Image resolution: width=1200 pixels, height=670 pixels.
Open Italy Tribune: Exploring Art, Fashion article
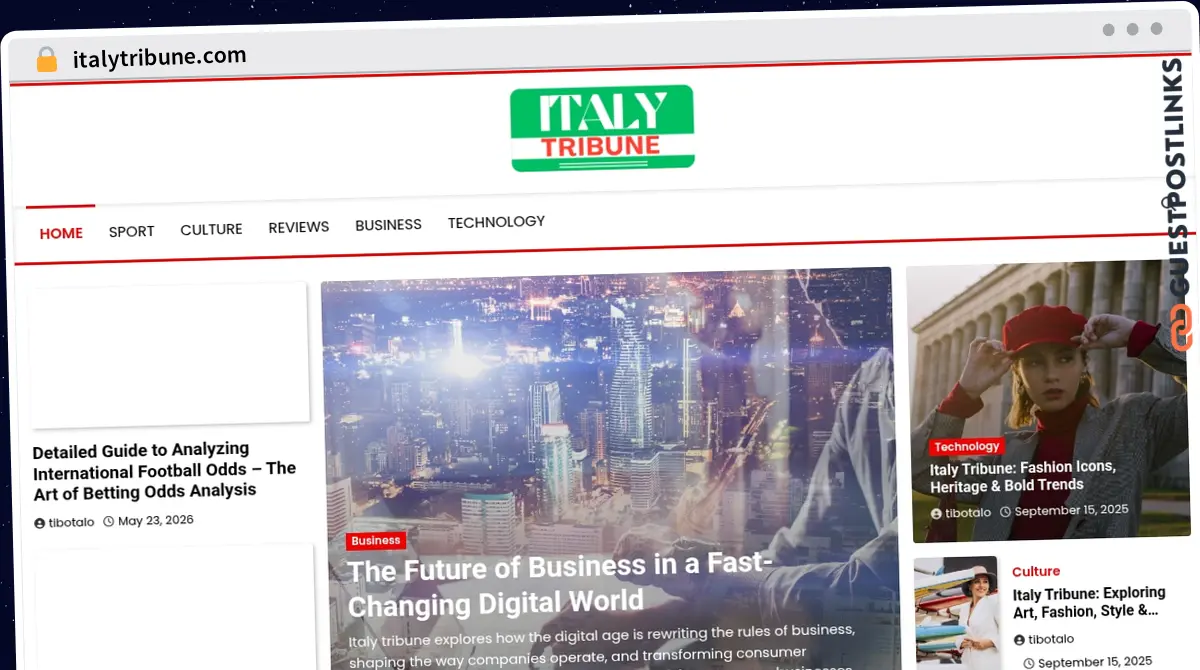[x=1089, y=601]
